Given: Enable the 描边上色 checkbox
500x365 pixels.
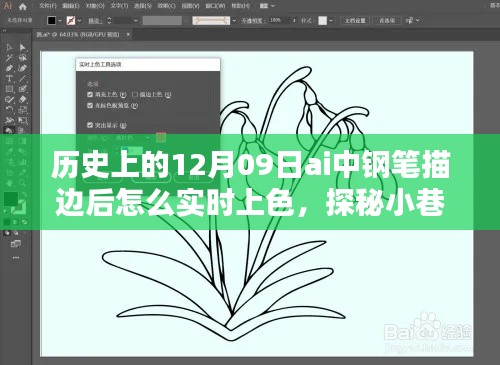Looking at the screenshot, I should point(135,95).
